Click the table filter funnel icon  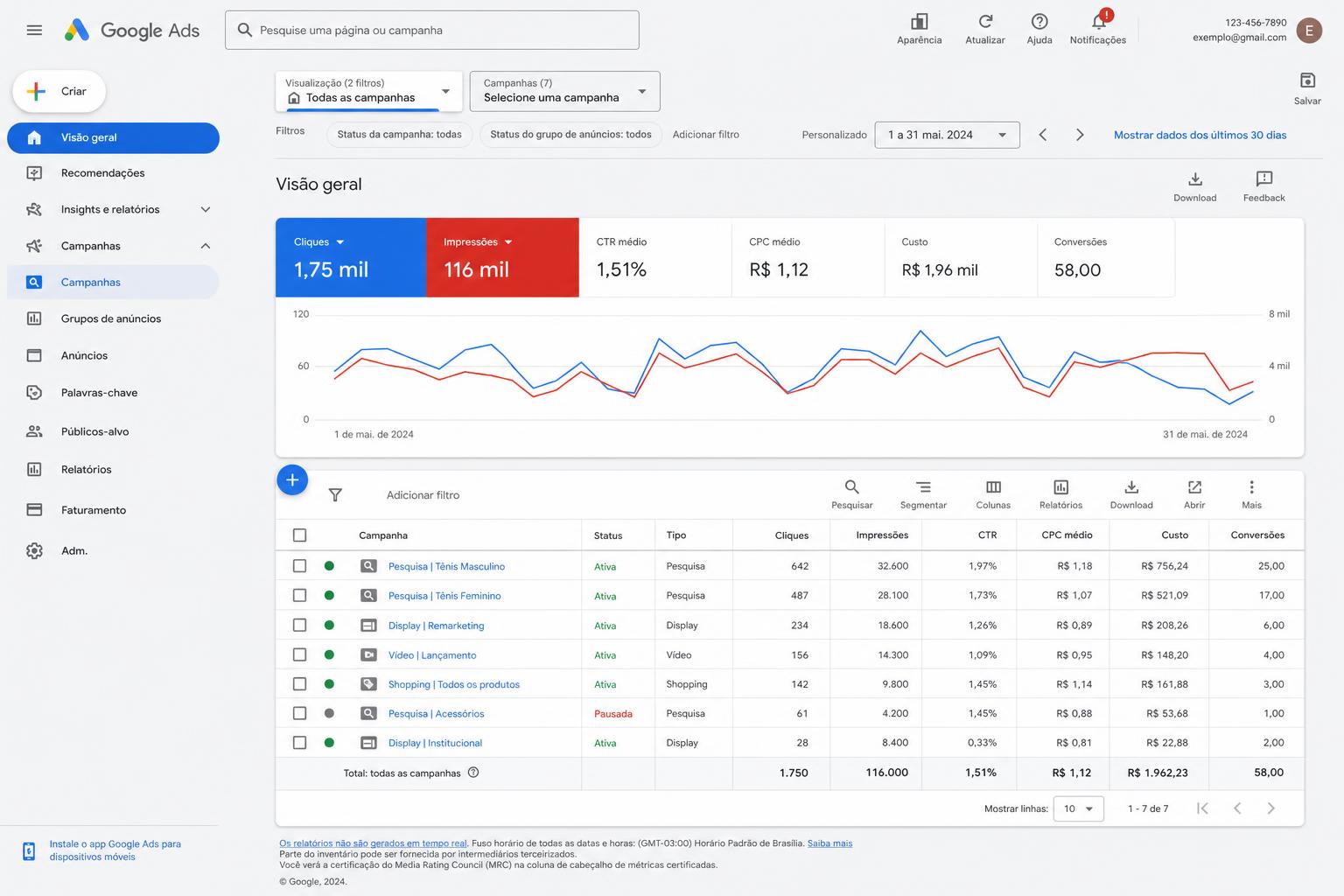tap(335, 495)
